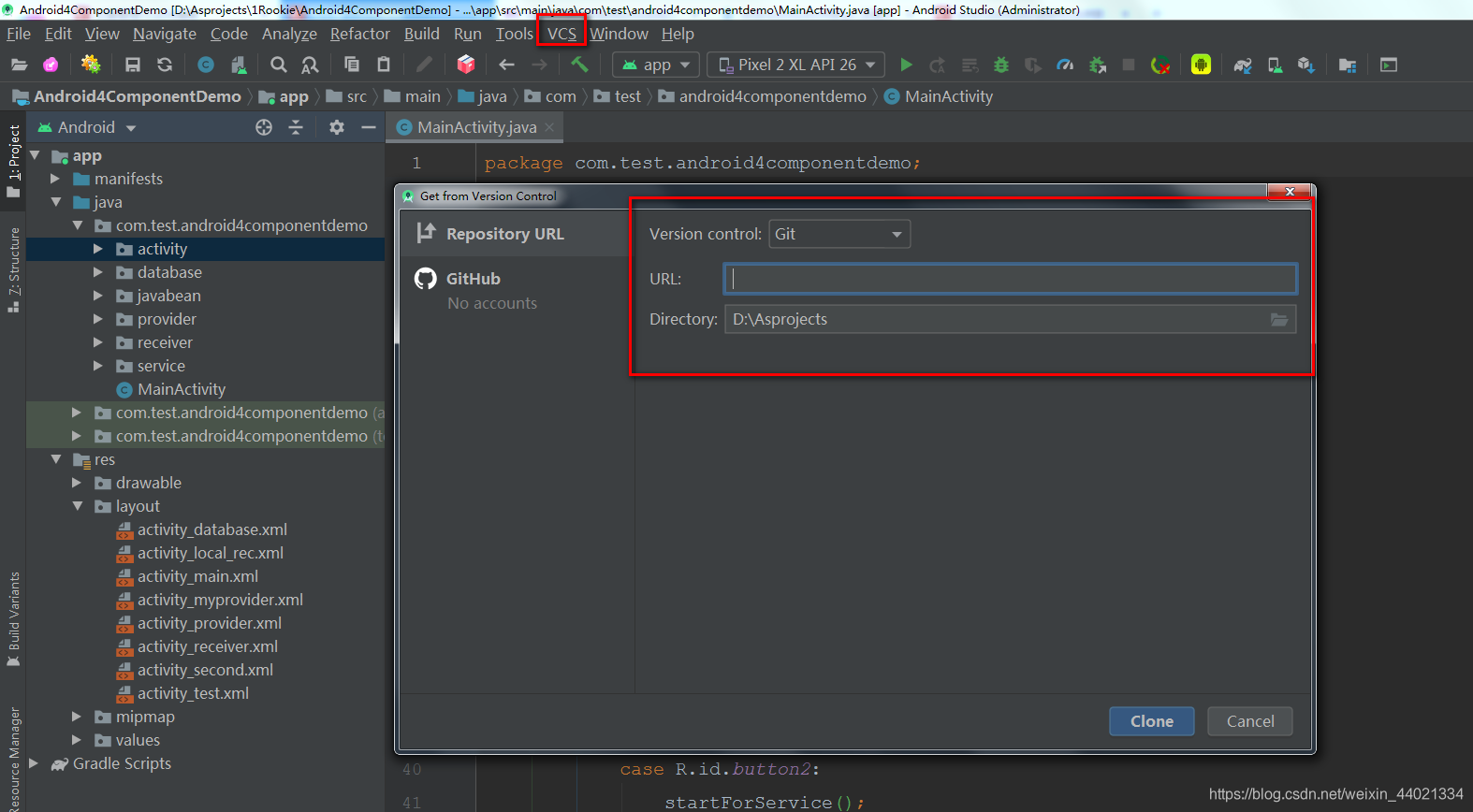Click the Sync/refresh toolbar icon
1473x812 pixels.
[x=165, y=65]
